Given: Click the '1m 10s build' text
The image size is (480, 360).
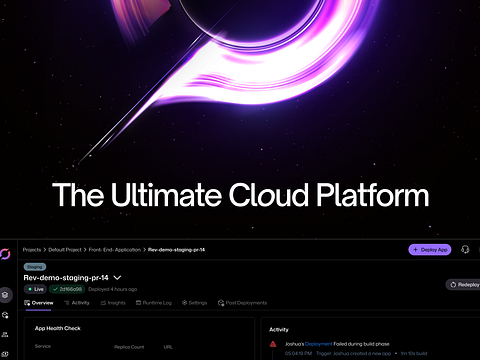Looking at the screenshot, I should [x=414, y=353].
